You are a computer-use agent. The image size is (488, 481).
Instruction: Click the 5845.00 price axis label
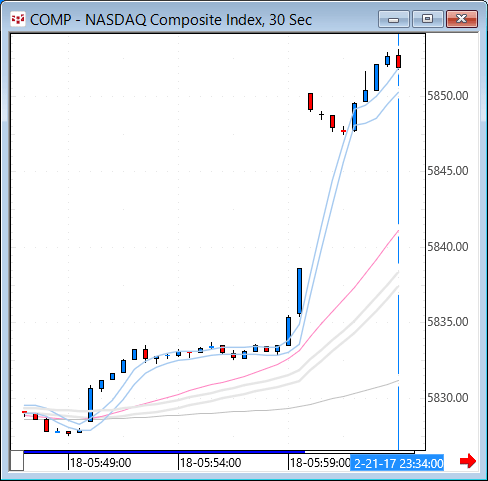(448, 171)
